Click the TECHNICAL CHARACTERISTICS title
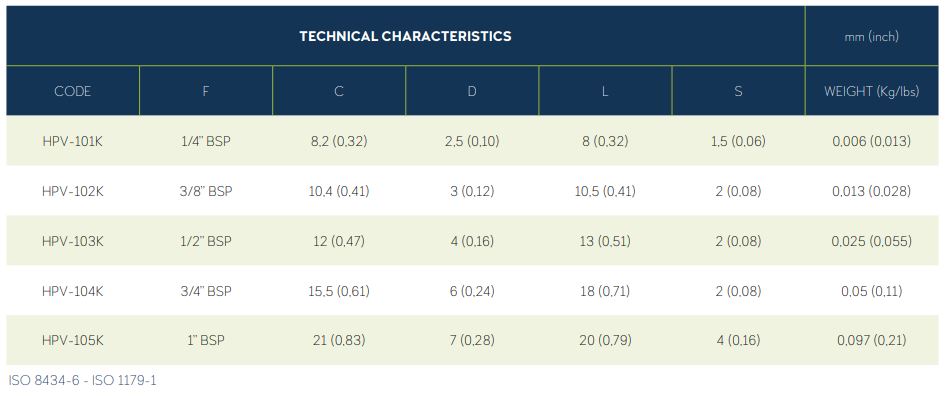 click(x=405, y=36)
